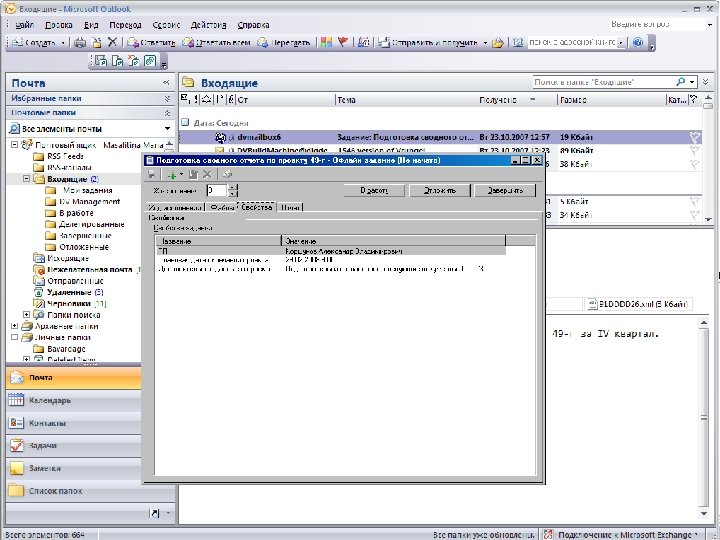Collapse the Почтовый ящик mailbox tree node
The image size is (720, 540).
click(15, 145)
